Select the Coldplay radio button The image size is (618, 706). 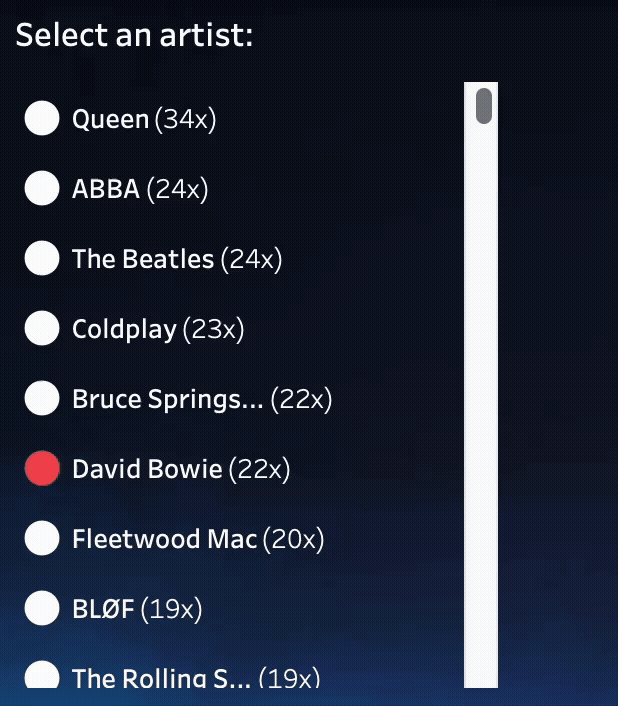(x=42, y=328)
